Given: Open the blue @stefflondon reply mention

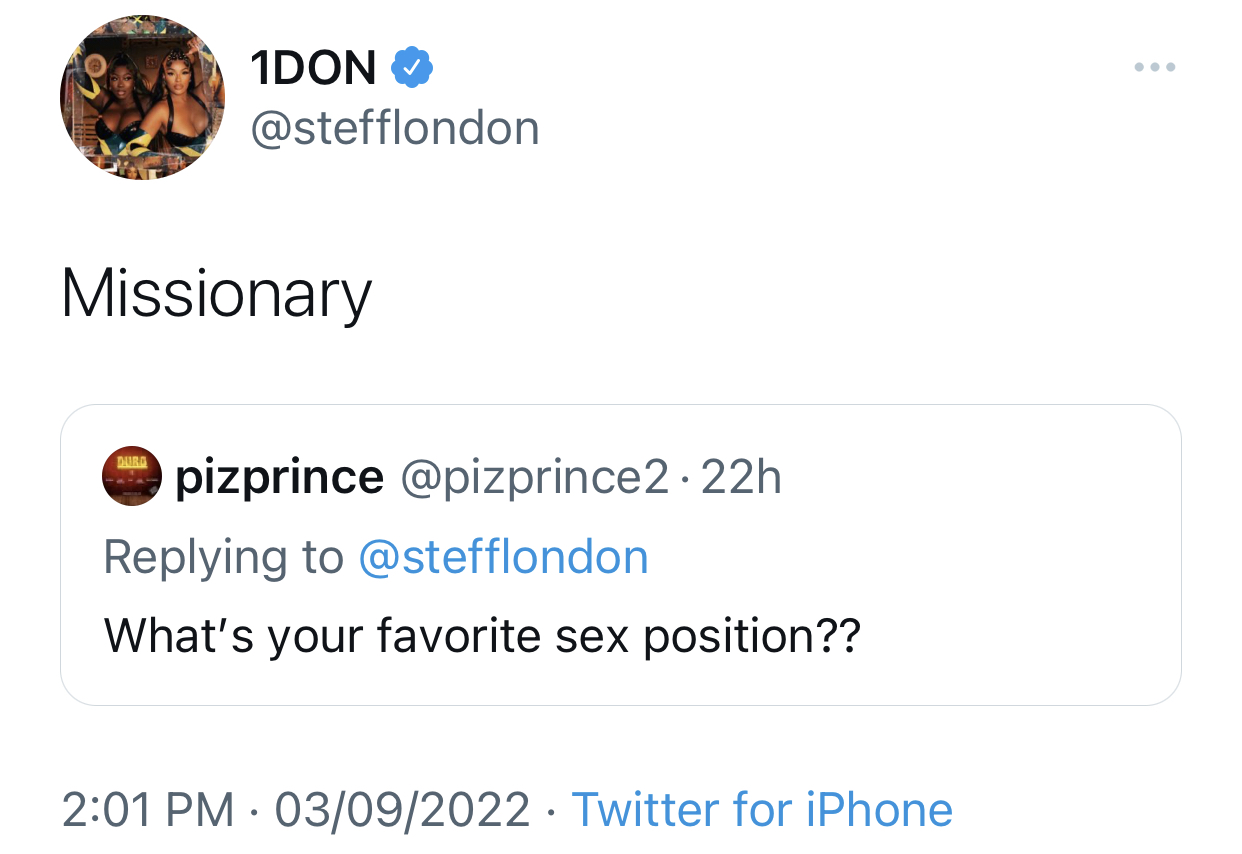Looking at the screenshot, I should coord(503,557).
